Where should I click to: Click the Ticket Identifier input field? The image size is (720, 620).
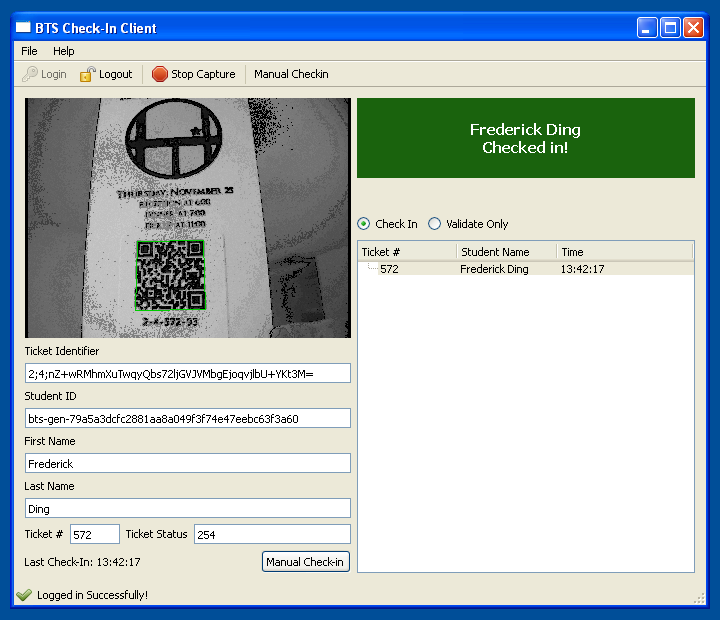tap(188, 373)
